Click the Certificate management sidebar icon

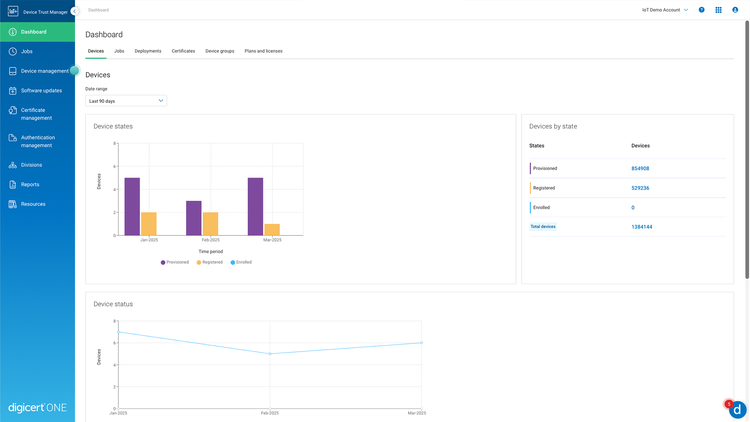(12, 111)
